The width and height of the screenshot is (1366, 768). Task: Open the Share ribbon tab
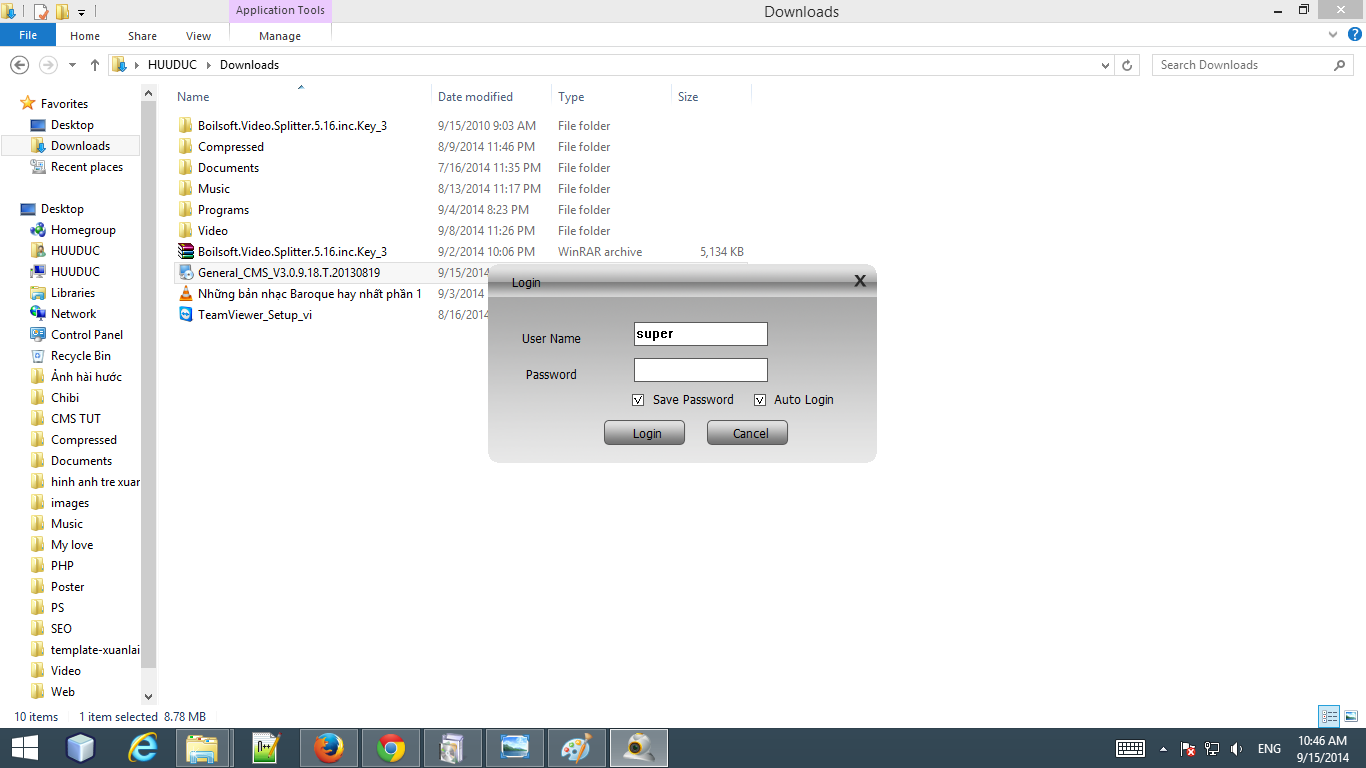pyautogui.click(x=142, y=35)
